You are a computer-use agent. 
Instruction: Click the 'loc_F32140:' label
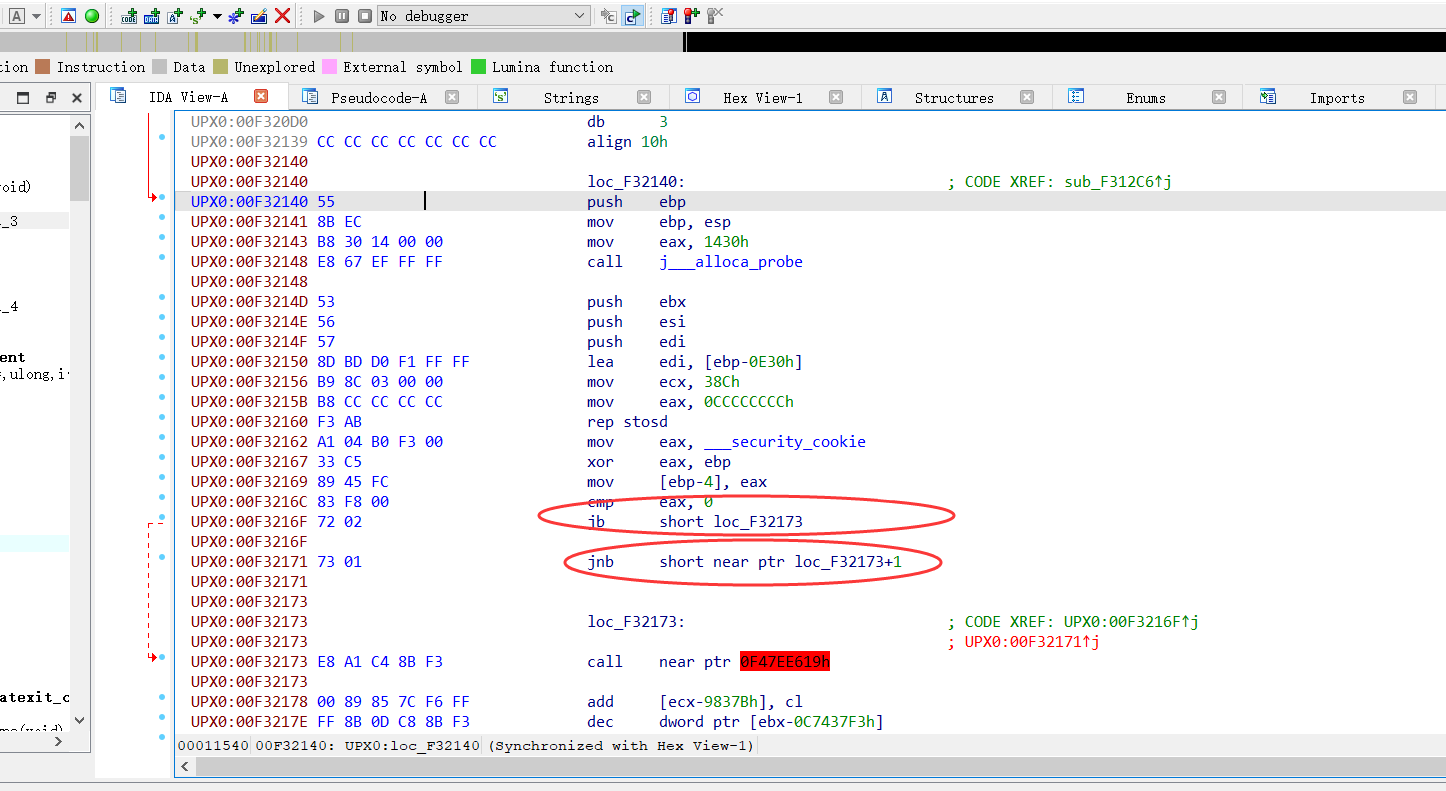coord(636,181)
